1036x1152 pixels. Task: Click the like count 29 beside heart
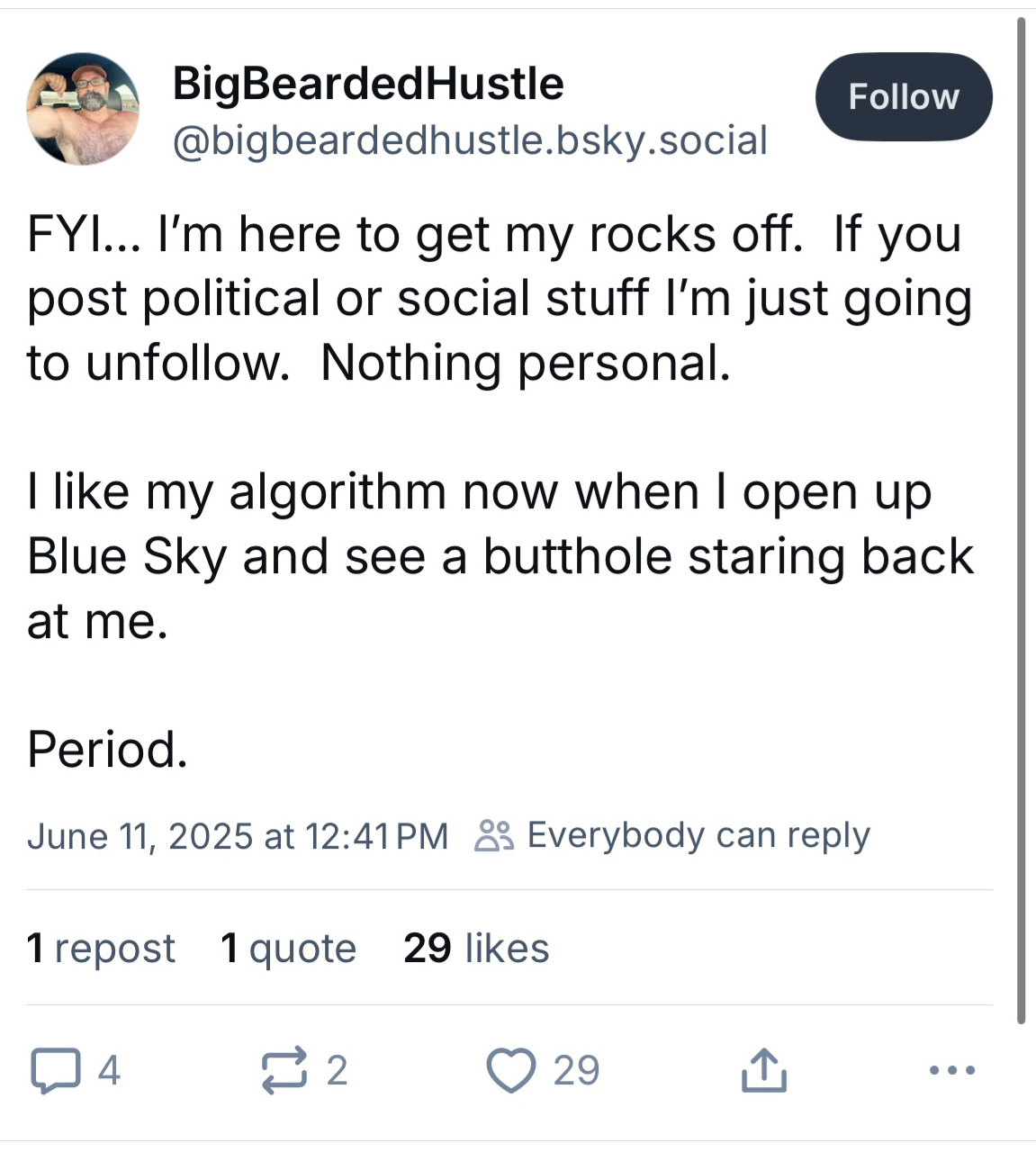[x=576, y=1070]
